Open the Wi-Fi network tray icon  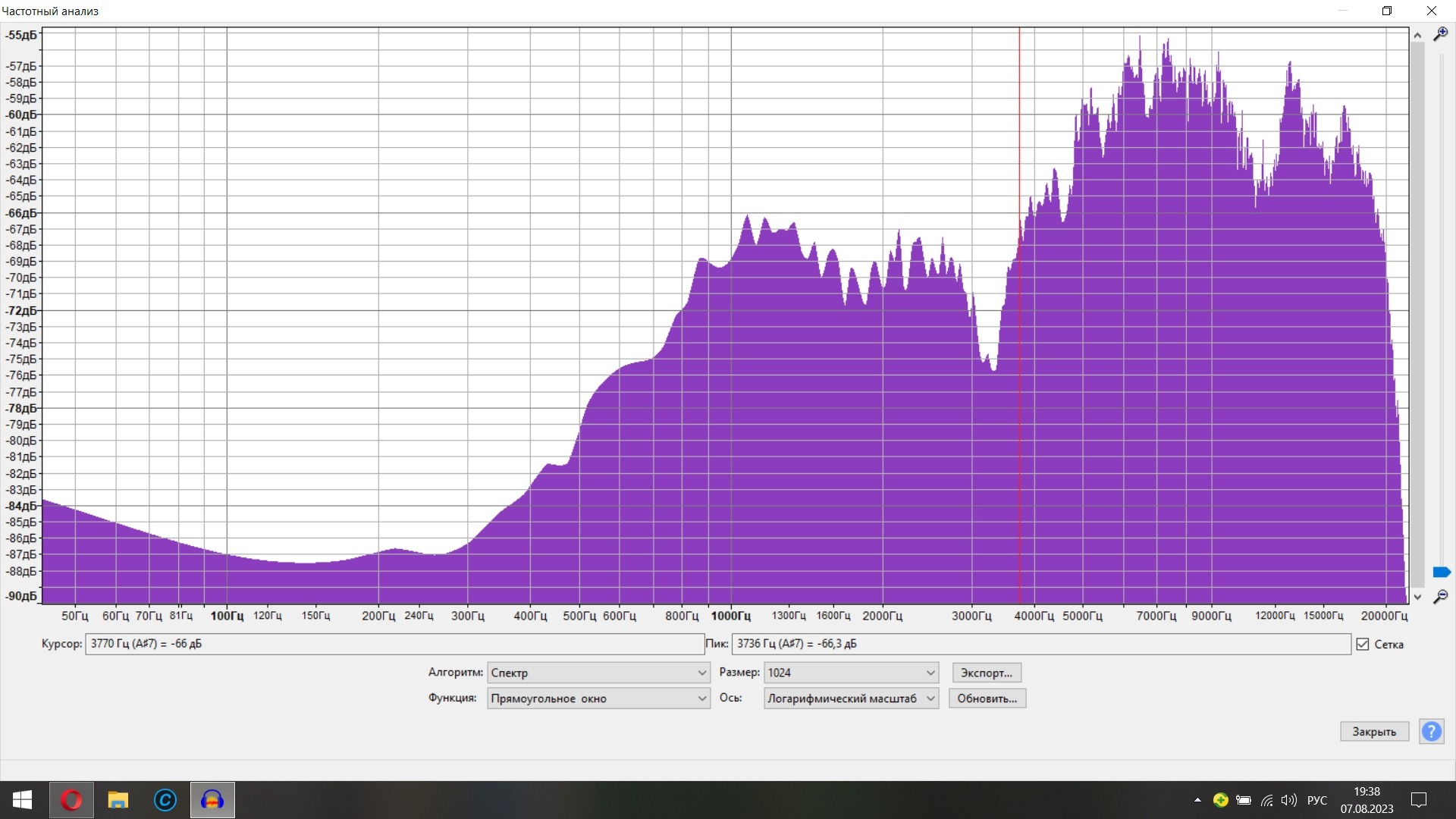1266,800
